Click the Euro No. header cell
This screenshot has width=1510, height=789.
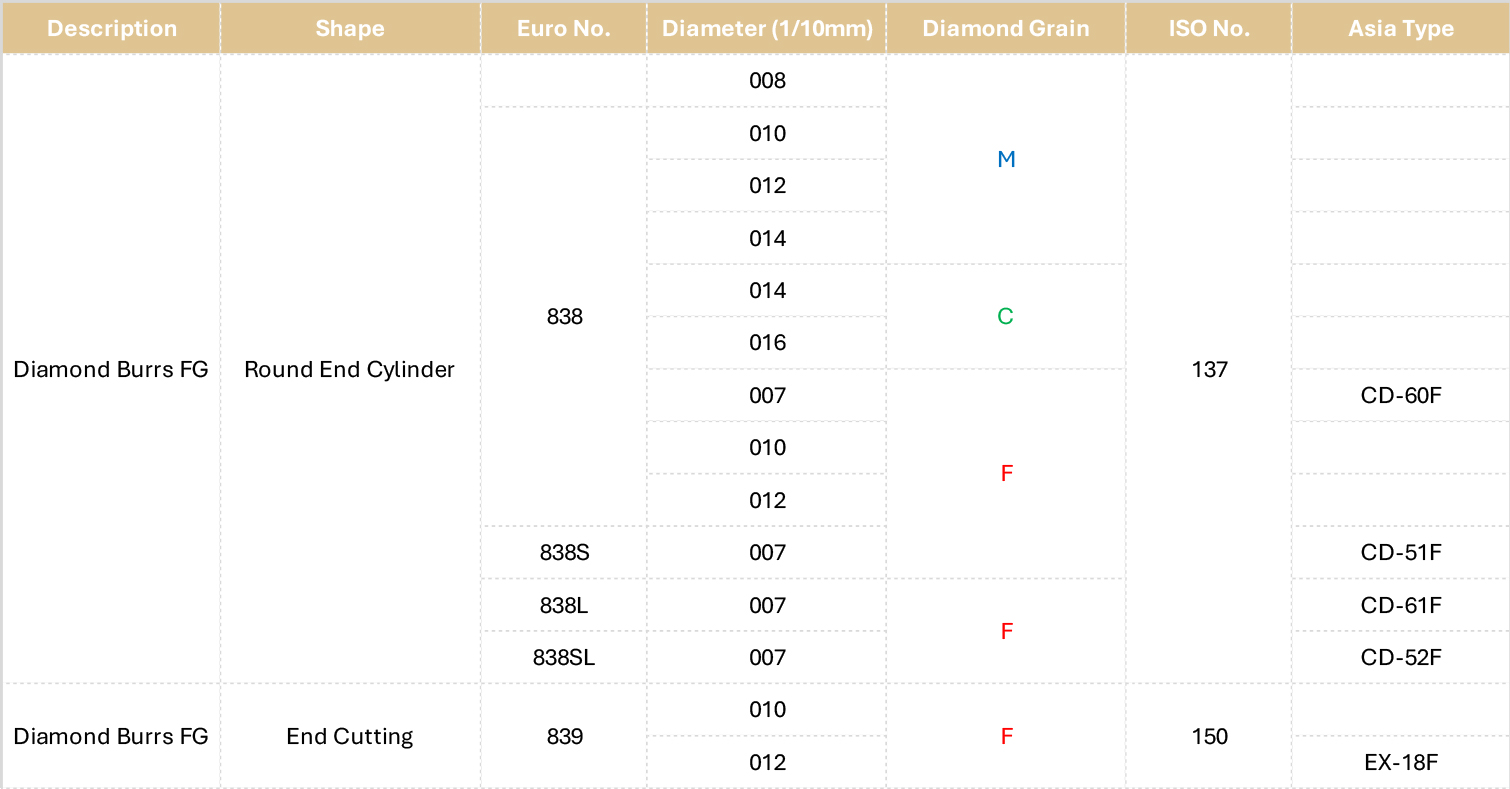click(564, 28)
